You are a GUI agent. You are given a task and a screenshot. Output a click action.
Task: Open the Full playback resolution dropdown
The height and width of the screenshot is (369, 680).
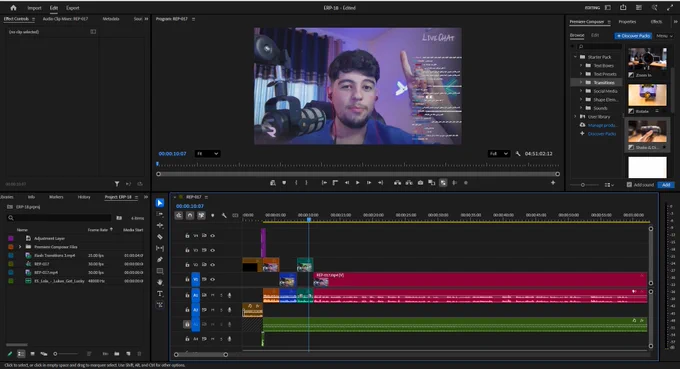499,154
